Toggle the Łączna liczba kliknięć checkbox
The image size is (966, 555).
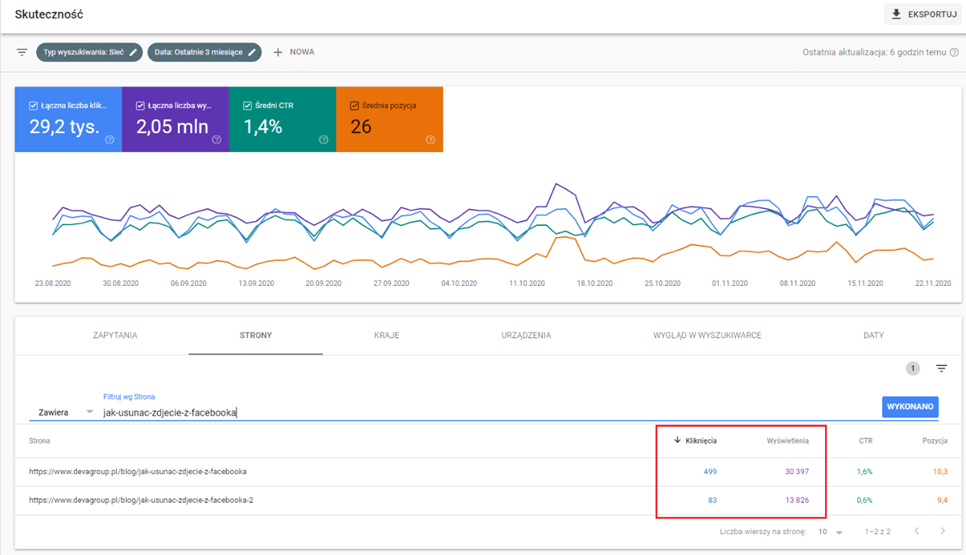(34, 105)
